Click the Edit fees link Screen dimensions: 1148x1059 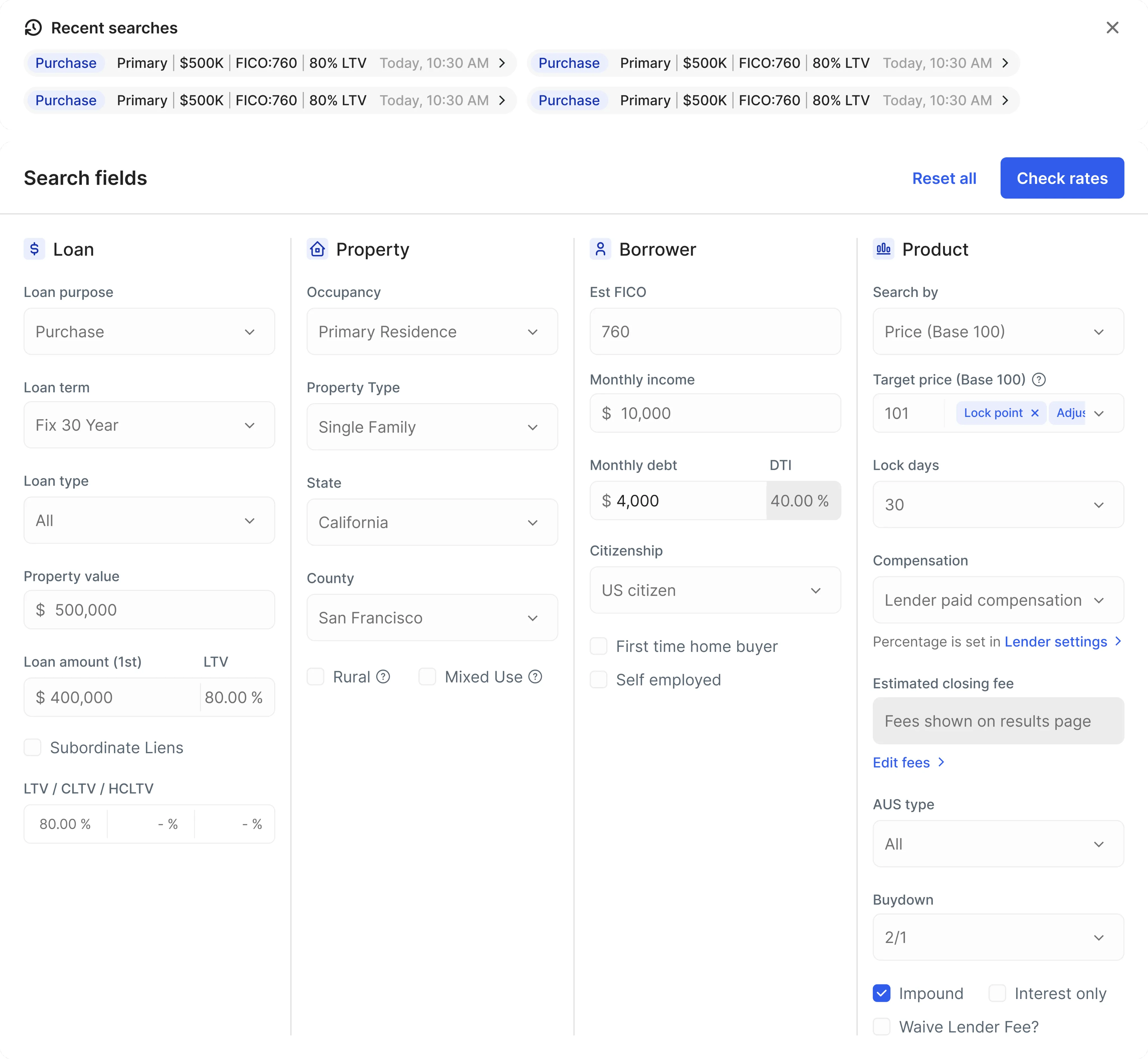[x=902, y=762]
